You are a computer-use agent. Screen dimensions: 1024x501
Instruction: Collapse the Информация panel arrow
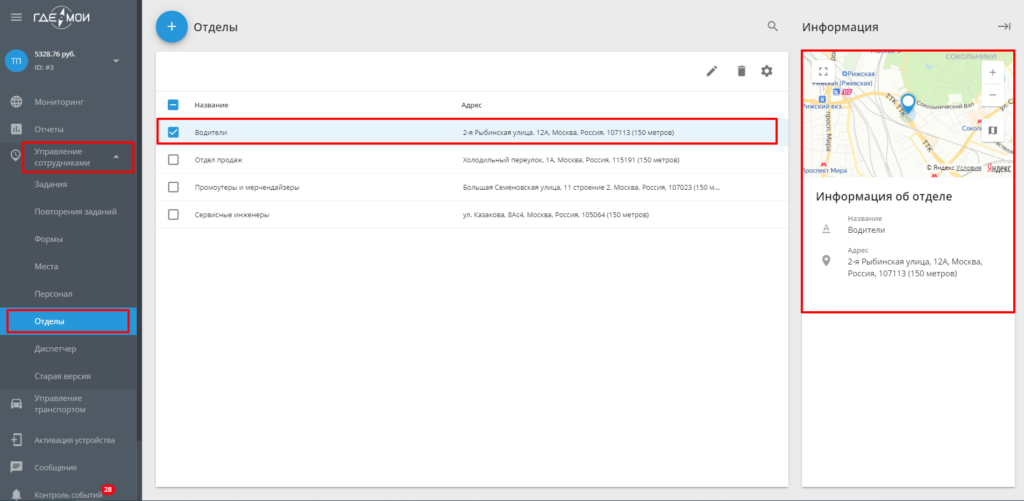(1004, 26)
